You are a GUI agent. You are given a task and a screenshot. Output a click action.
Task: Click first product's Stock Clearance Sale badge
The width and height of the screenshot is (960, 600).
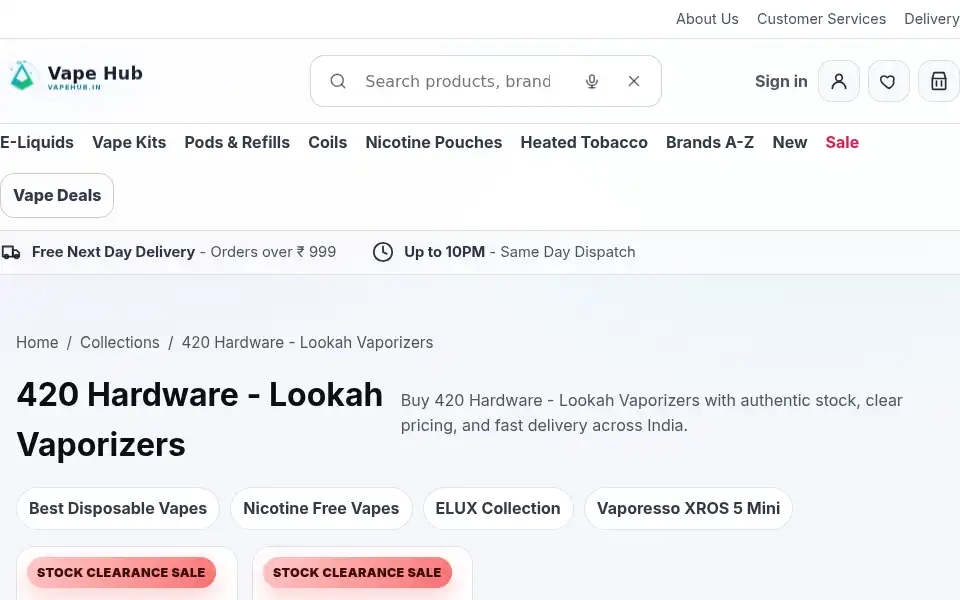121,572
